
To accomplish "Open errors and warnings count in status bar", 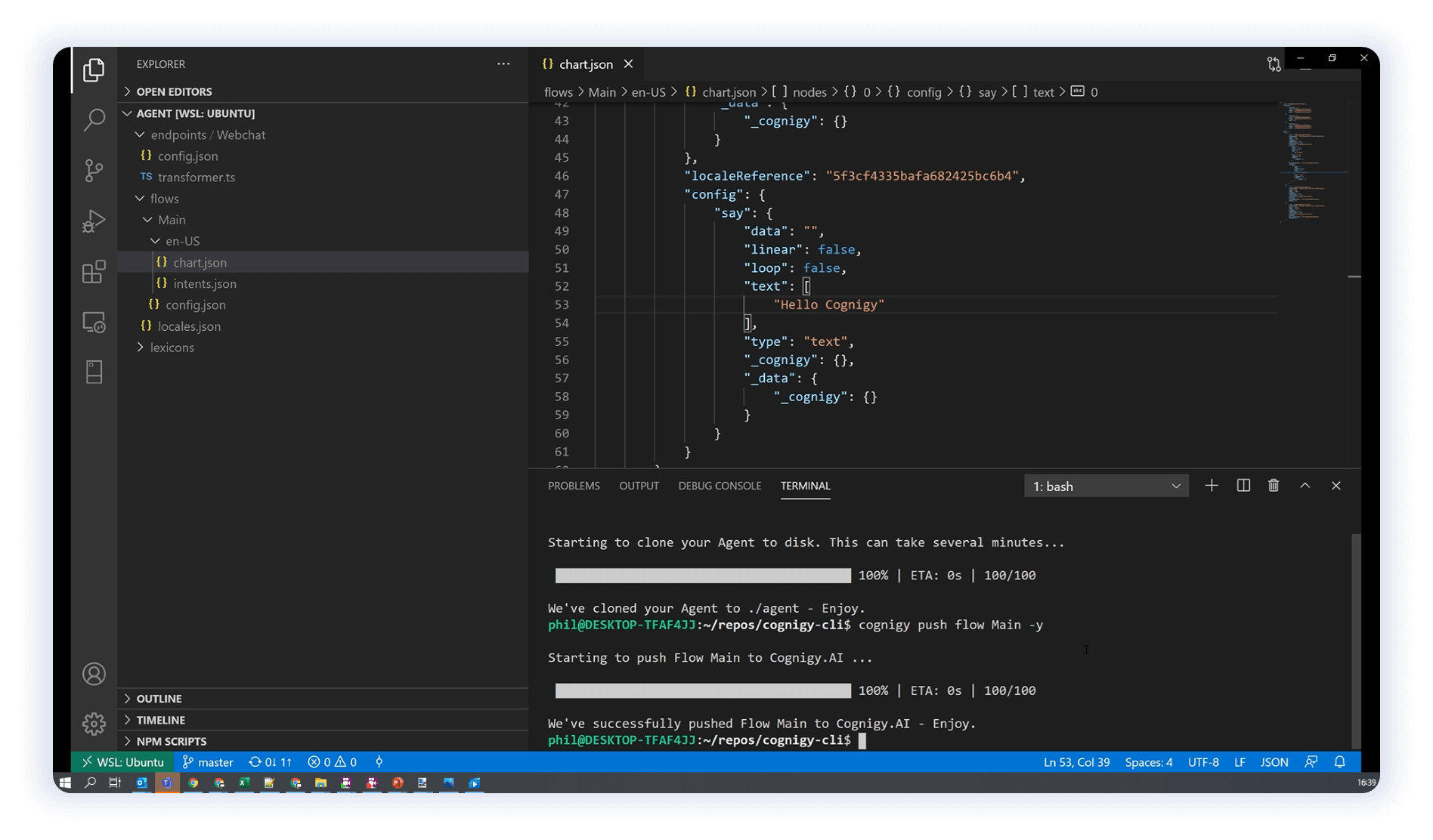I will [332, 762].
